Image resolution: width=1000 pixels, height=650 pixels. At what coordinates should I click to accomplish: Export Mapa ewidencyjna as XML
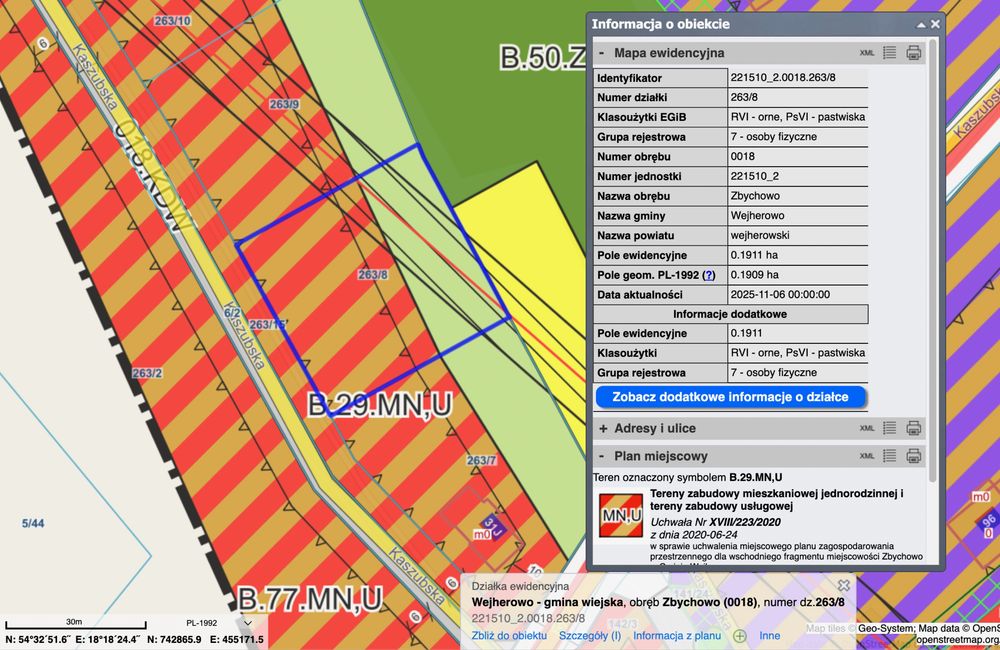(x=867, y=53)
